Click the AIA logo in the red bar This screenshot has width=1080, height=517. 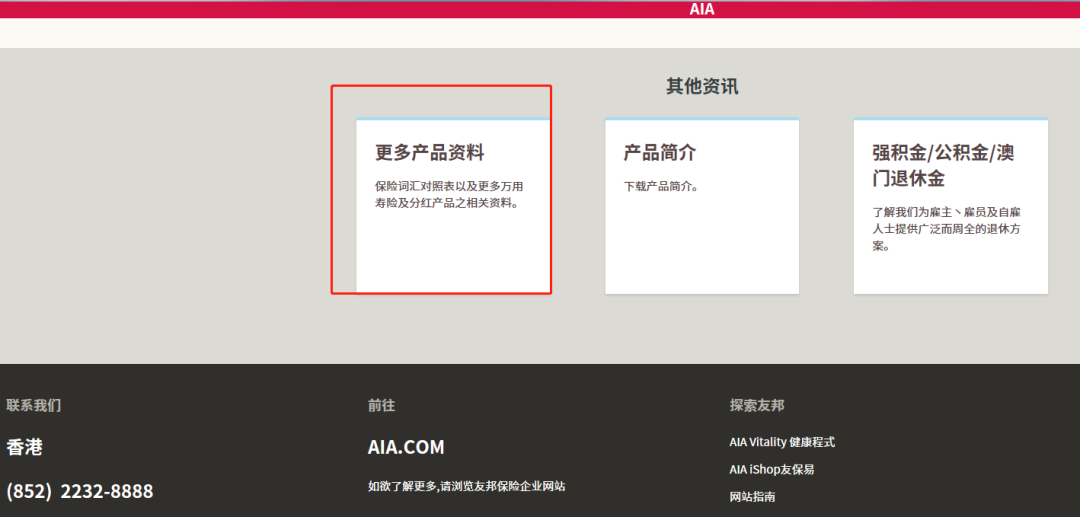pos(702,10)
